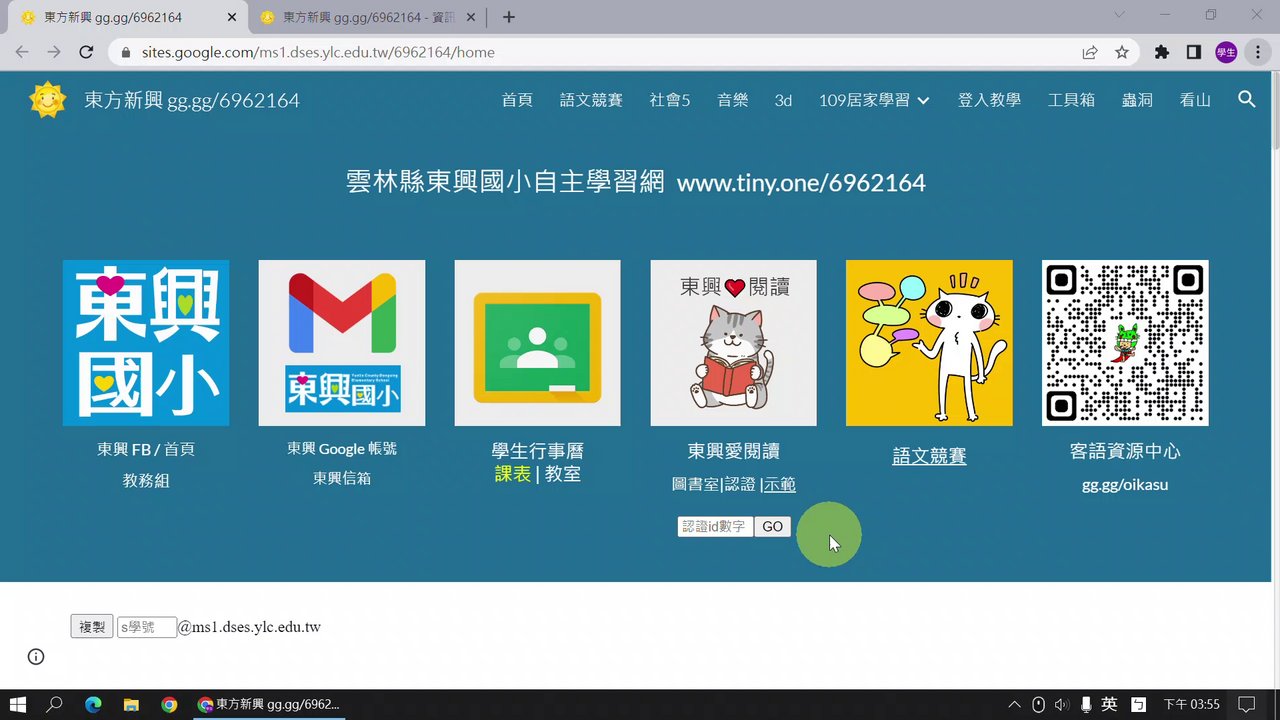Click the GO button

(x=773, y=527)
